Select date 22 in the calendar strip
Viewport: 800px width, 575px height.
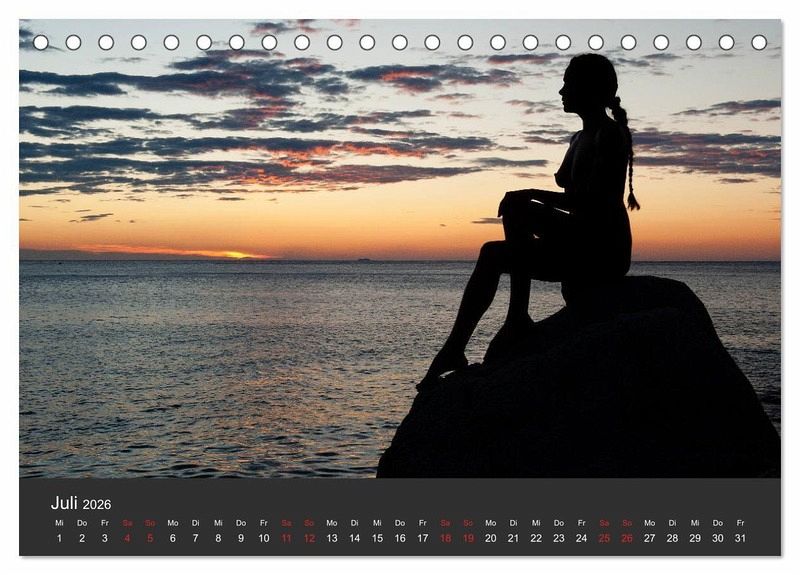(x=536, y=538)
